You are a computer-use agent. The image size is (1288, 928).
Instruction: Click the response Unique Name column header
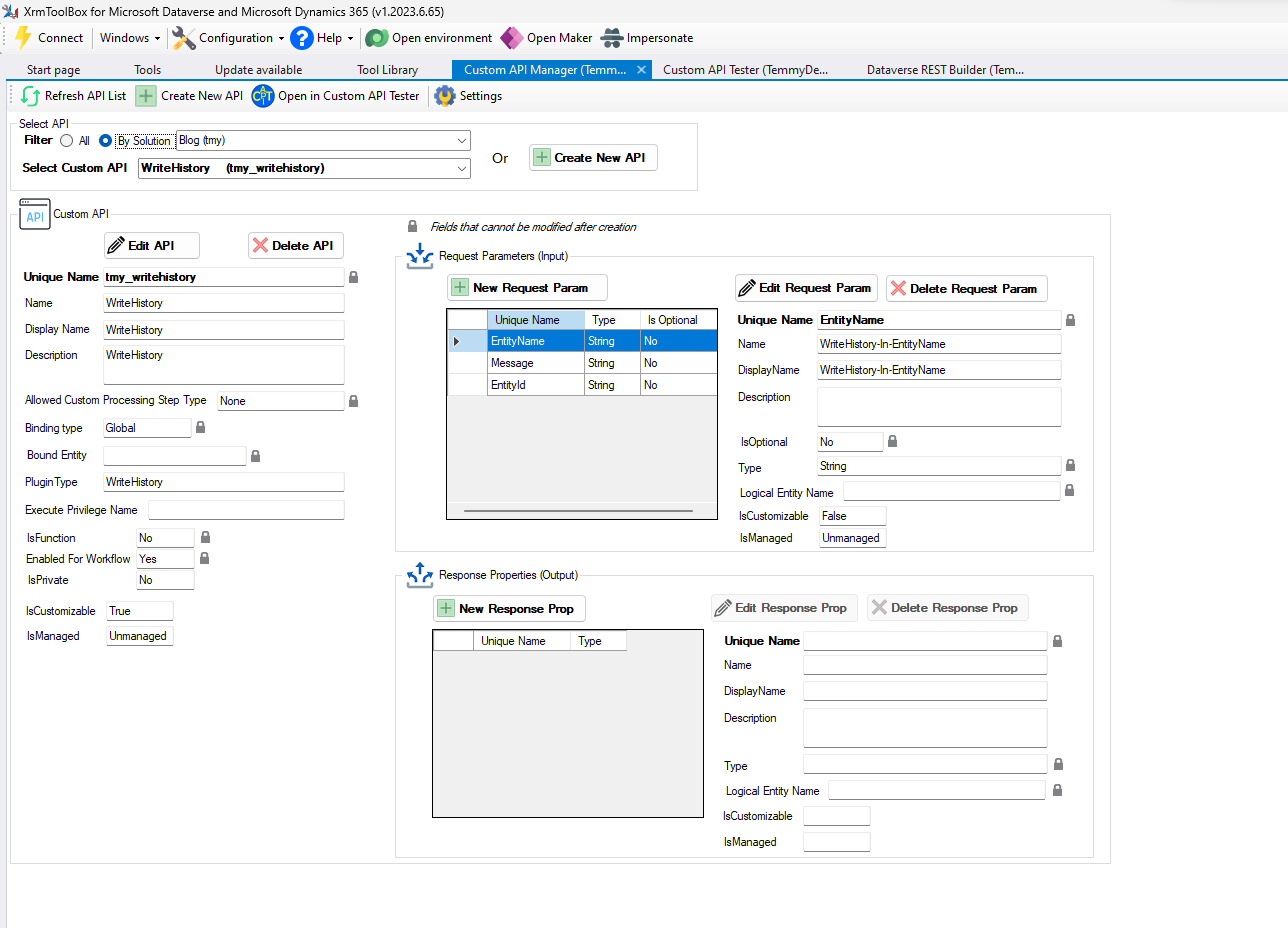(x=522, y=641)
